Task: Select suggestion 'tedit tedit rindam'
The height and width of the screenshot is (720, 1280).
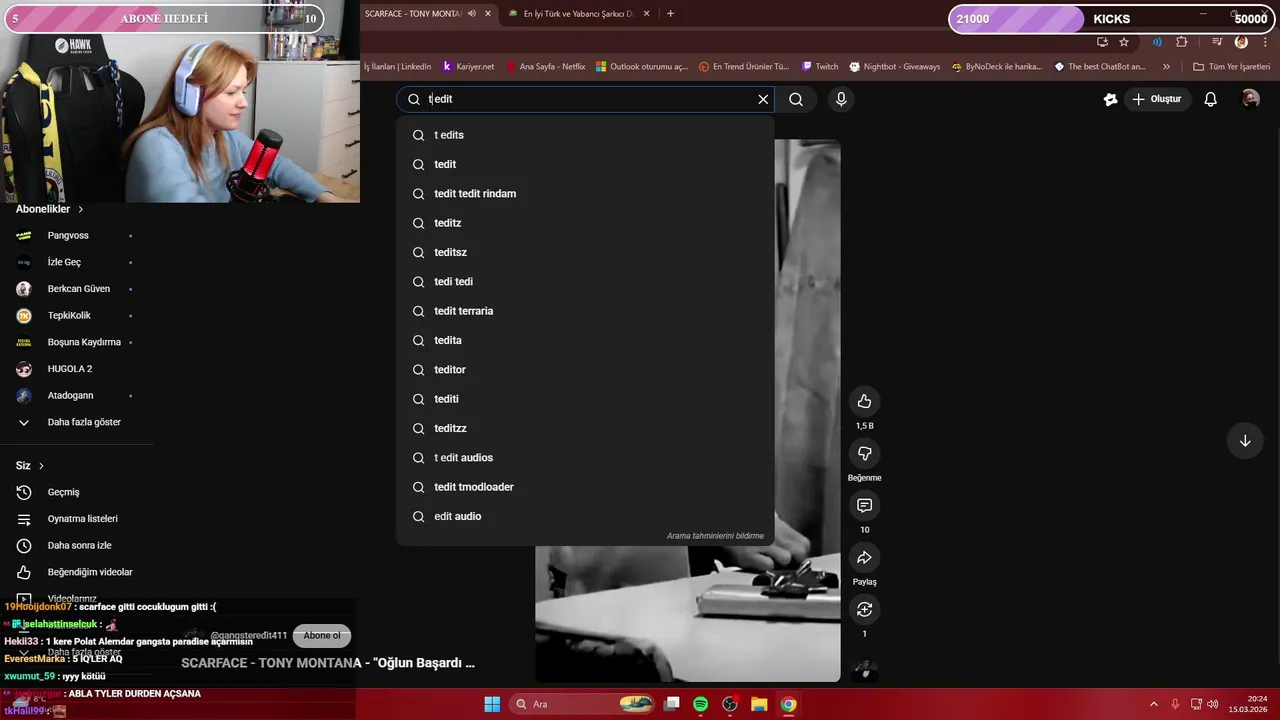Action: click(x=585, y=194)
